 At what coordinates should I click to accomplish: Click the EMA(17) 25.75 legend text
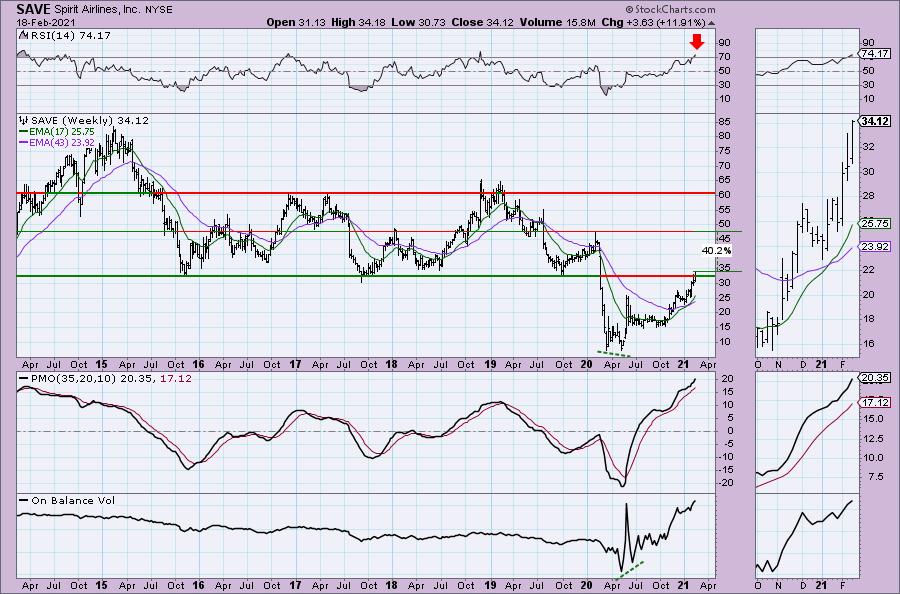click(x=62, y=131)
